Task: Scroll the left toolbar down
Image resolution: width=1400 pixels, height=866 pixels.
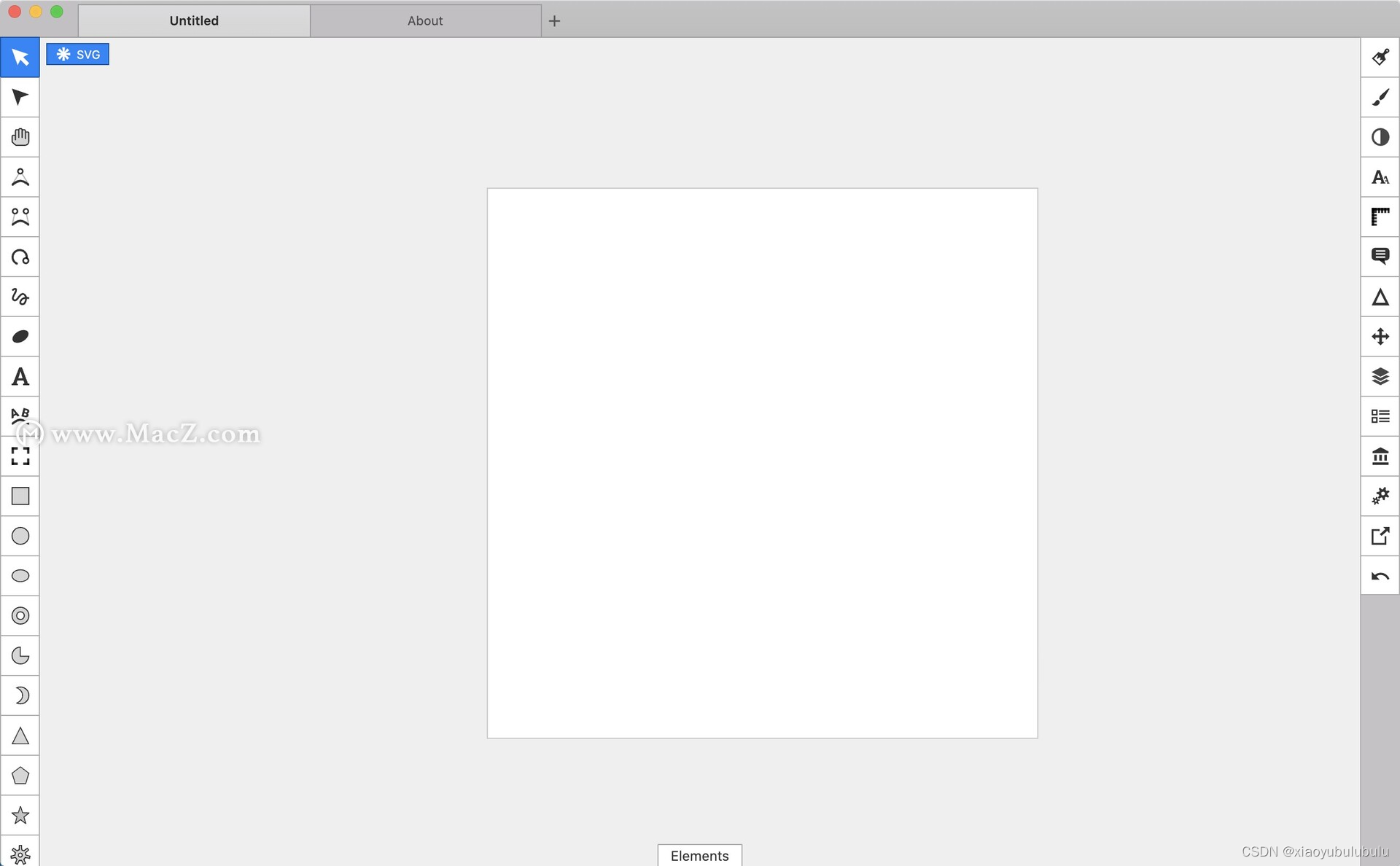Action: pos(20,855)
